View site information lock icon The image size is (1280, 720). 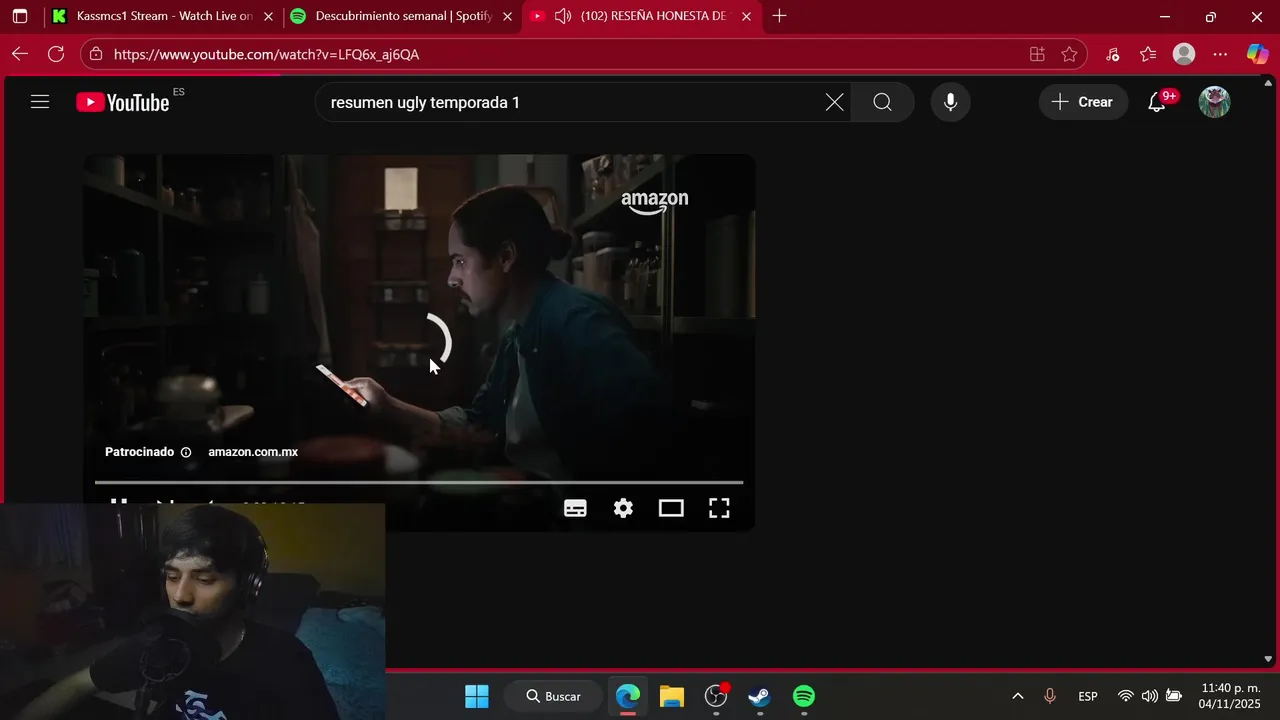94,54
